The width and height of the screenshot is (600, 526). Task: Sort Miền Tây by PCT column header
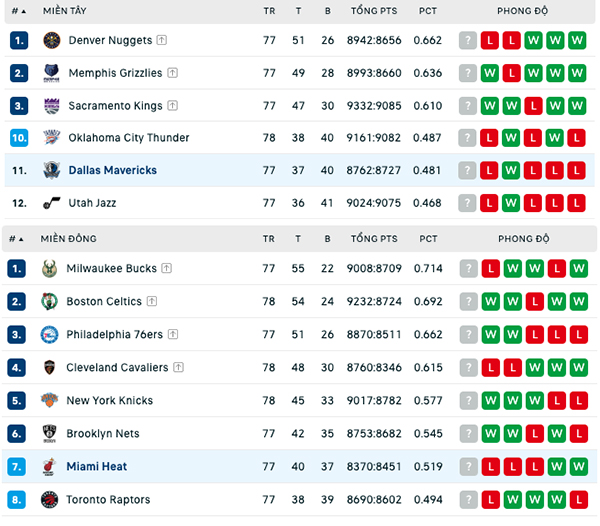tap(427, 11)
